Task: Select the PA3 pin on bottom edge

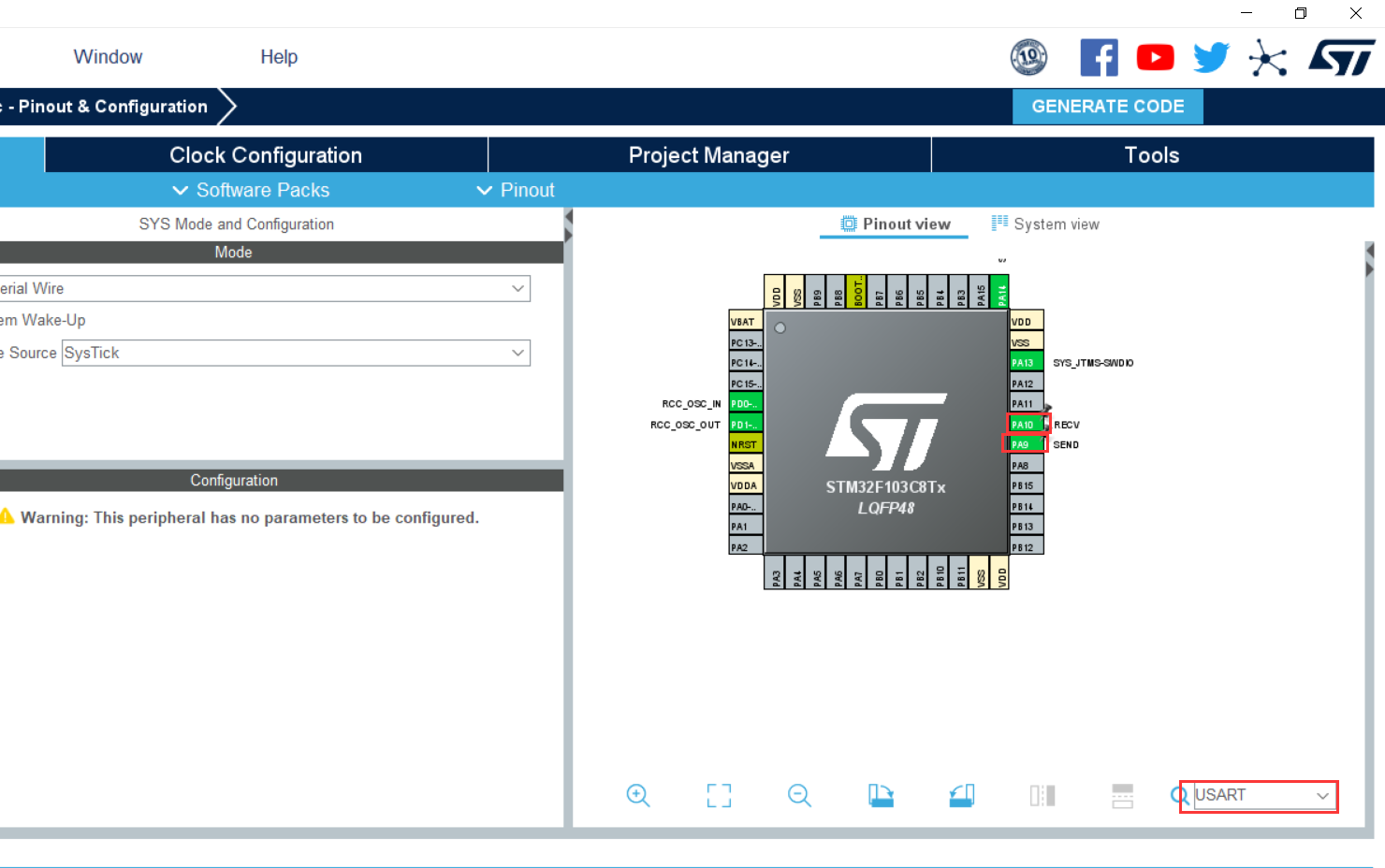Action: click(x=775, y=572)
